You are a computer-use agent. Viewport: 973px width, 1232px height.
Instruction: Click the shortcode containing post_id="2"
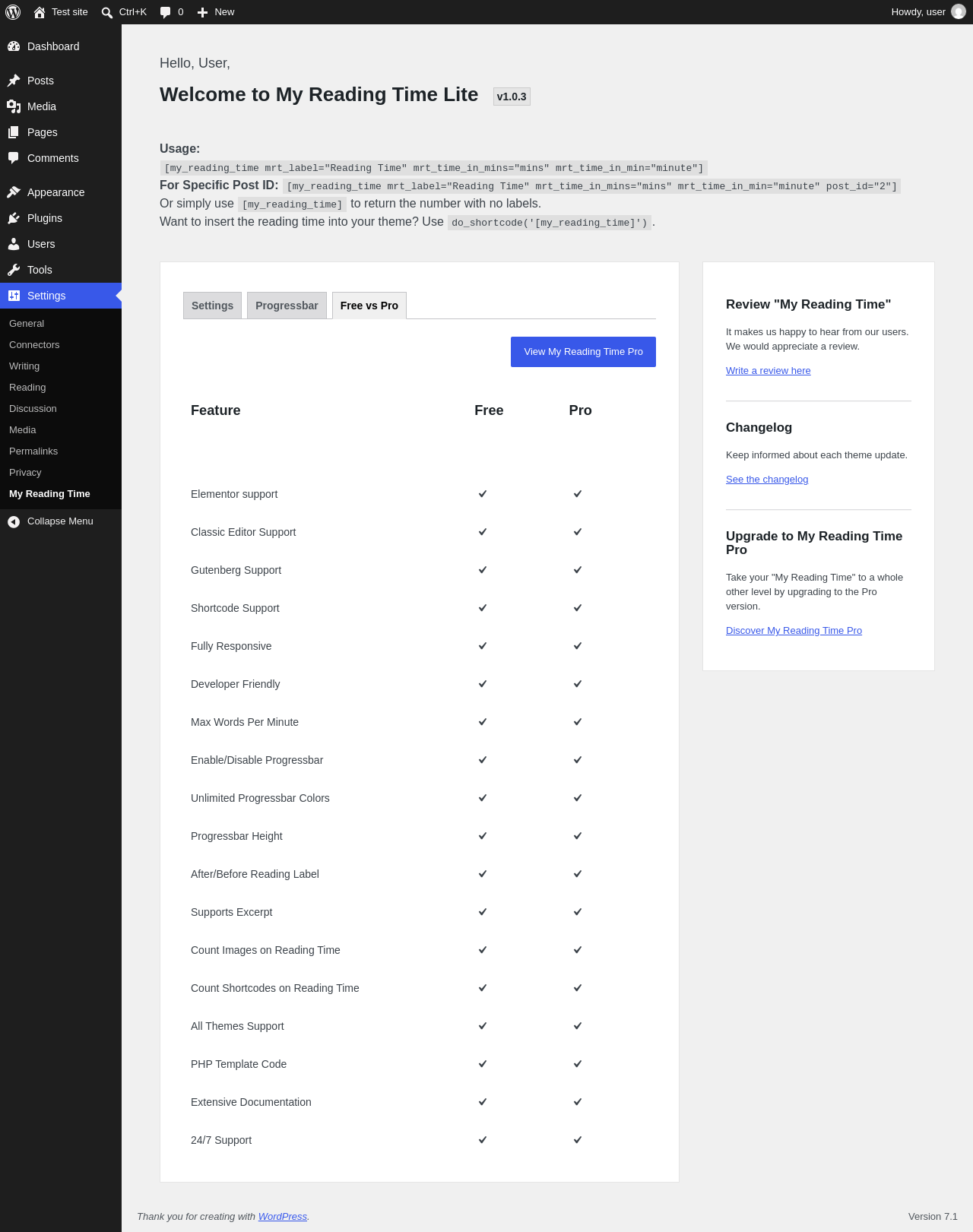591,186
